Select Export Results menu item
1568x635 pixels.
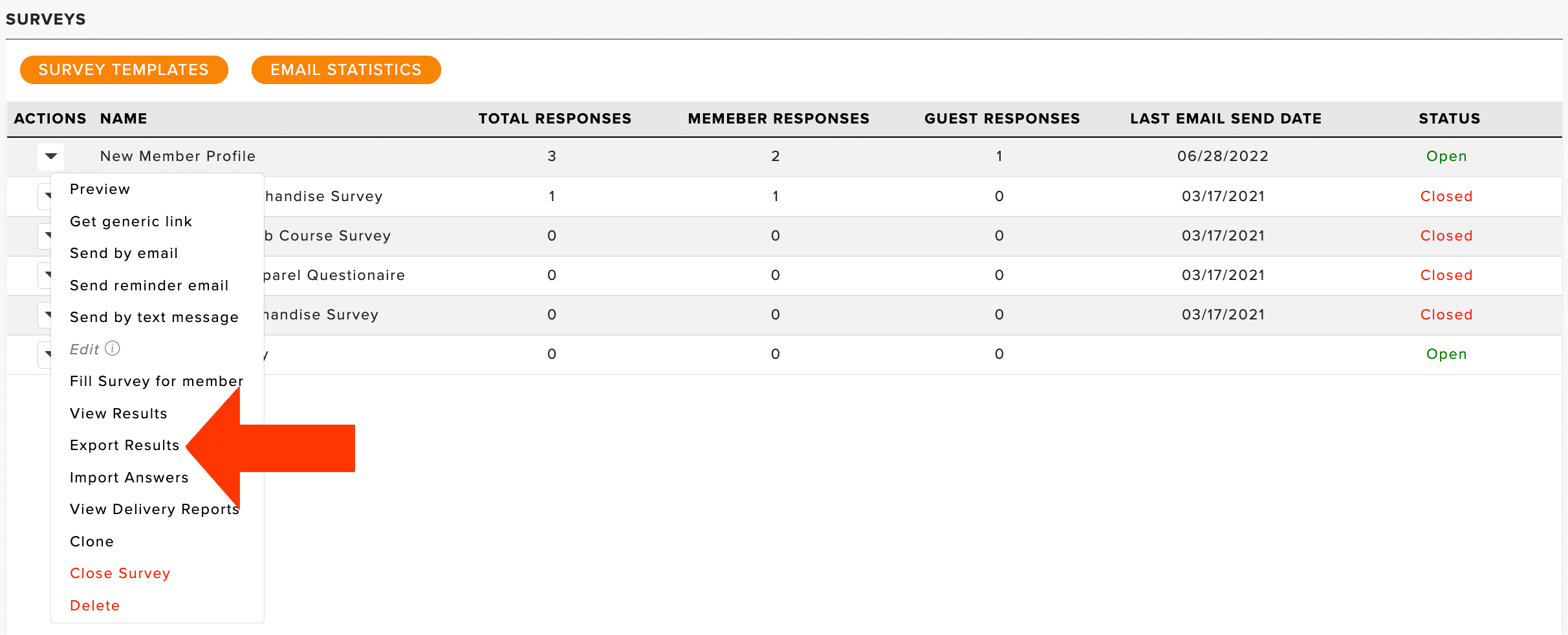click(x=124, y=446)
